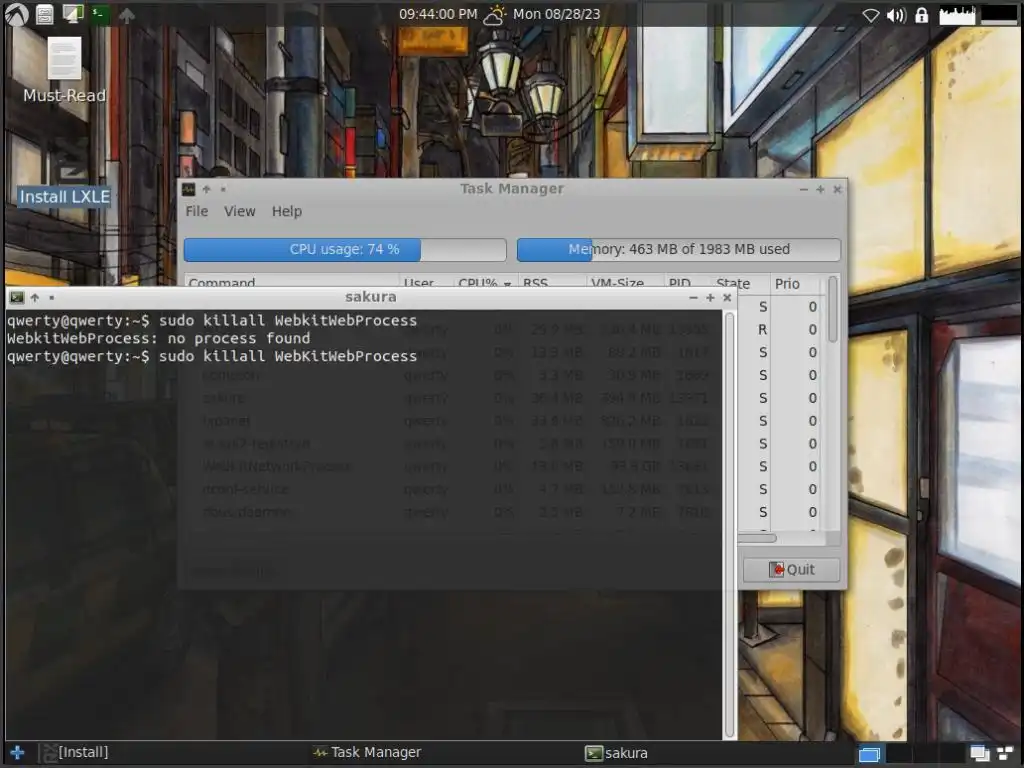Image resolution: width=1024 pixels, height=768 pixels.
Task: Maximize the Task Manager window
Action: 820,189
